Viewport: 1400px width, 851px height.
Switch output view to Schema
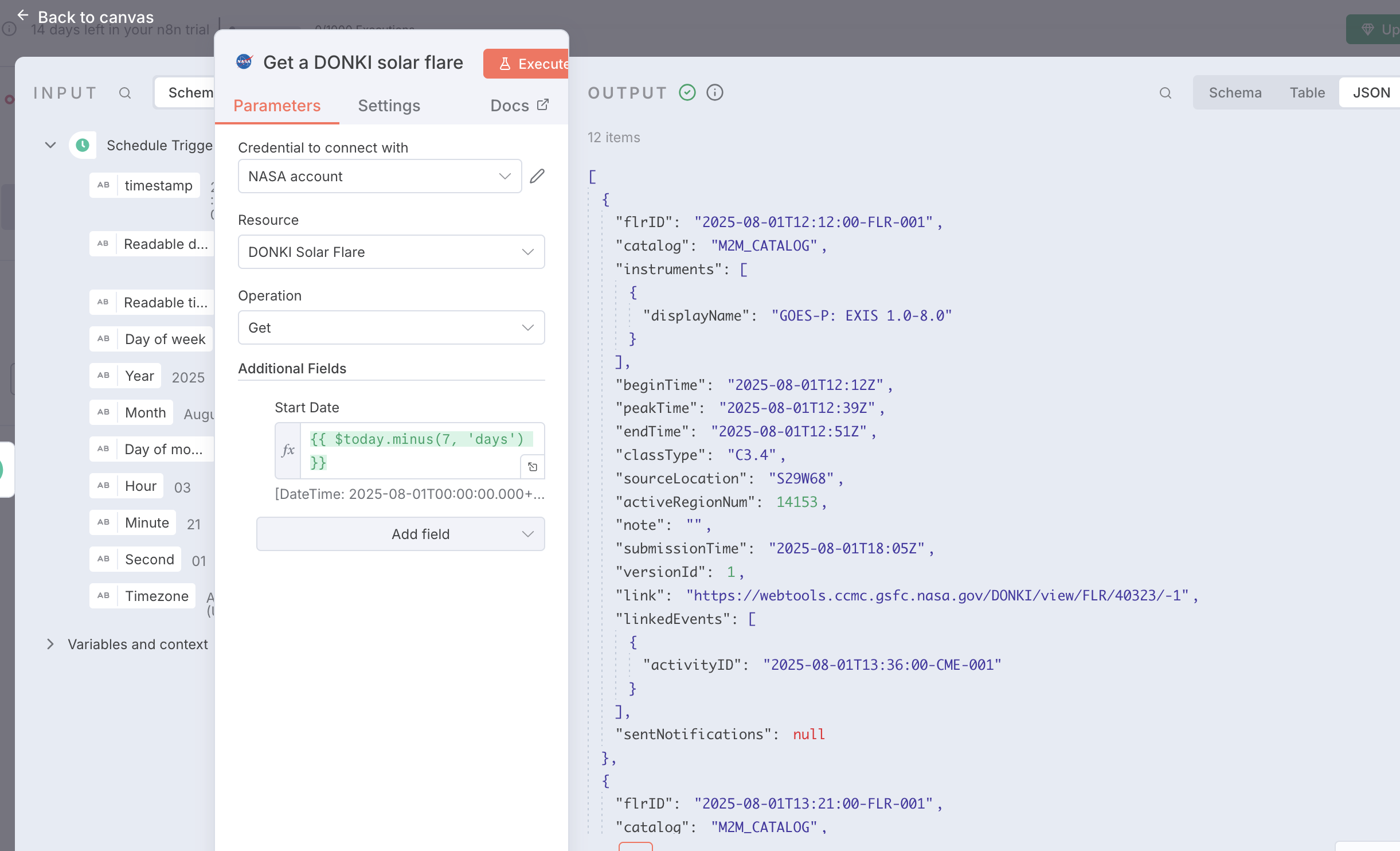(x=1235, y=93)
